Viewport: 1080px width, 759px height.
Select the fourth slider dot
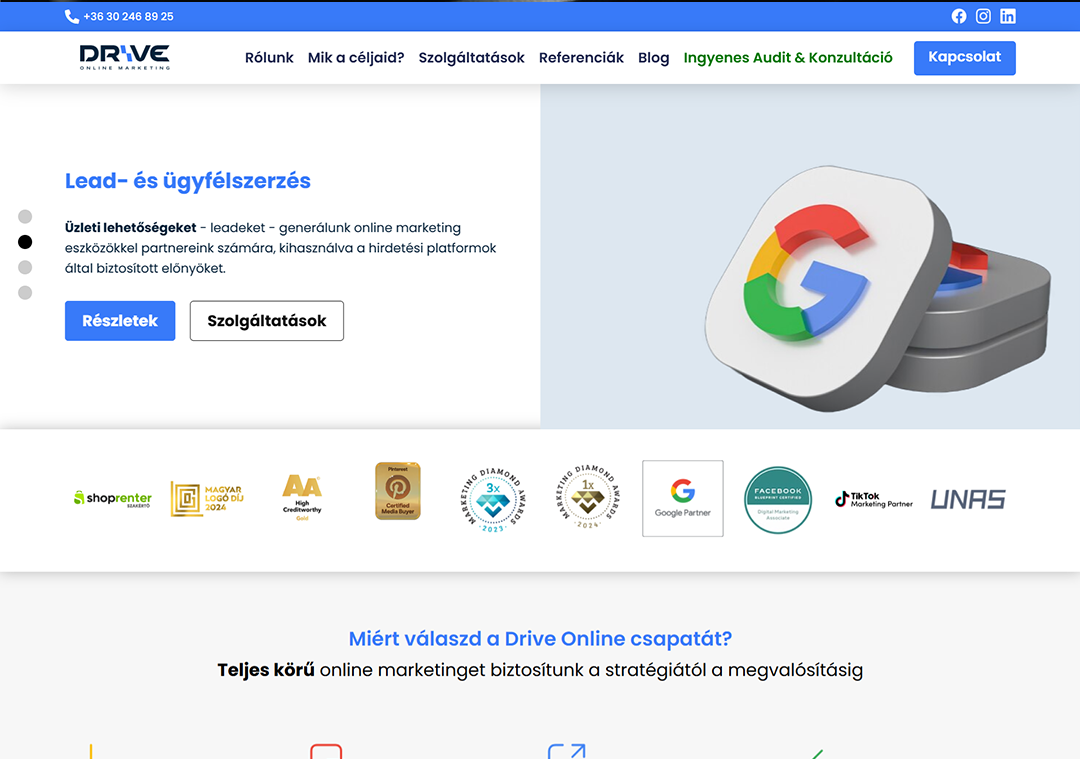tap(25, 293)
